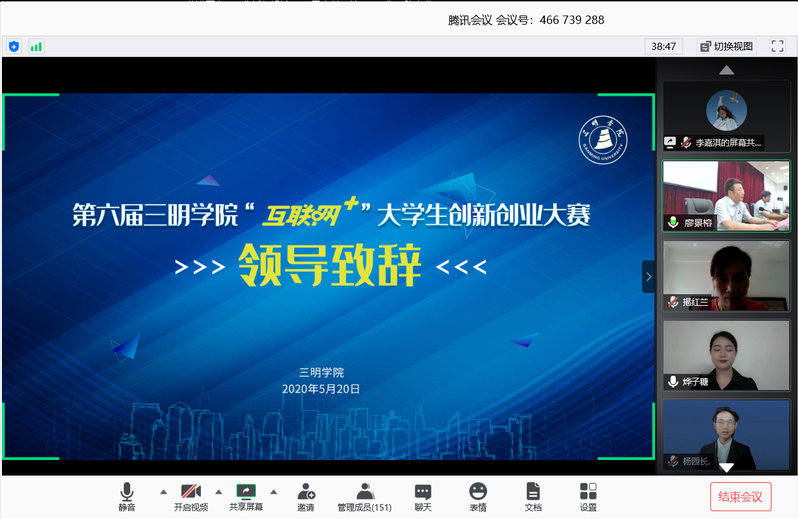This screenshot has width=798, height=519.
Task: Click the switch view (切换视图) button
Action: click(x=727, y=46)
